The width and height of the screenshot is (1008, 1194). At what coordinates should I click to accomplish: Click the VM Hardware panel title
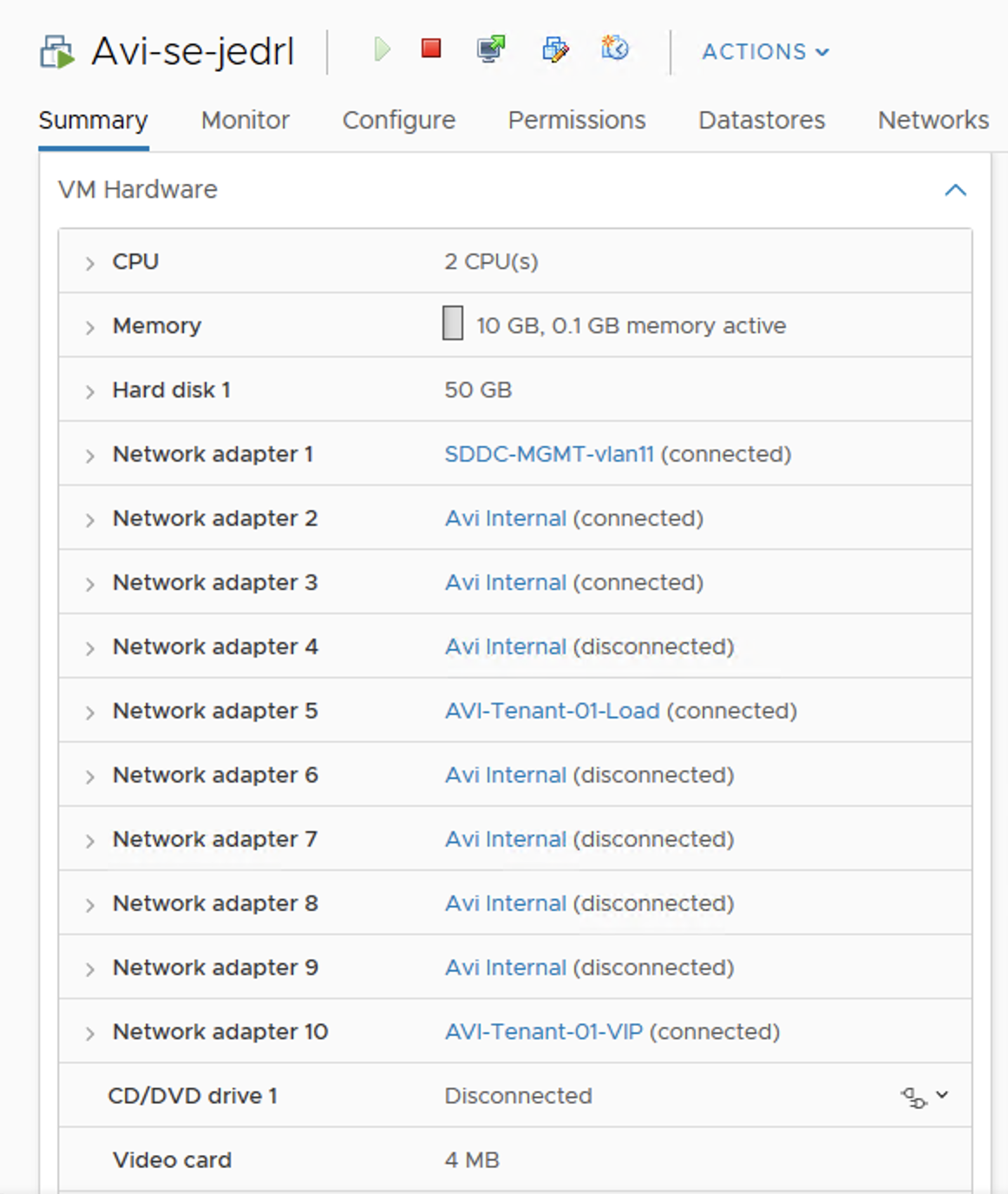pyautogui.click(x=138, y=189)
